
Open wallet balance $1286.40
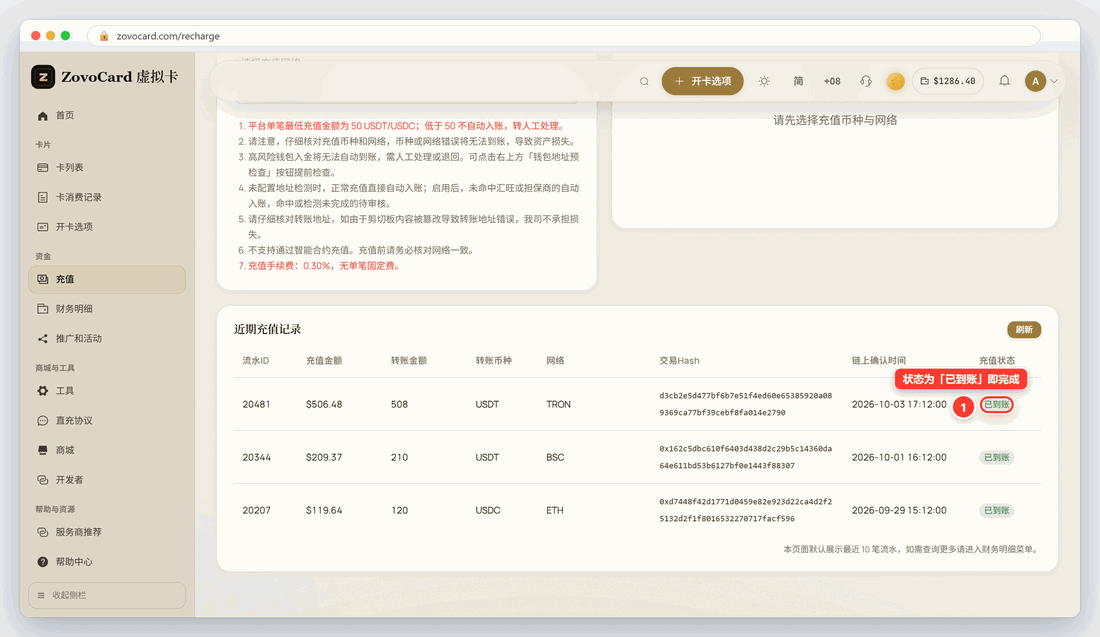tap(948, 81)
